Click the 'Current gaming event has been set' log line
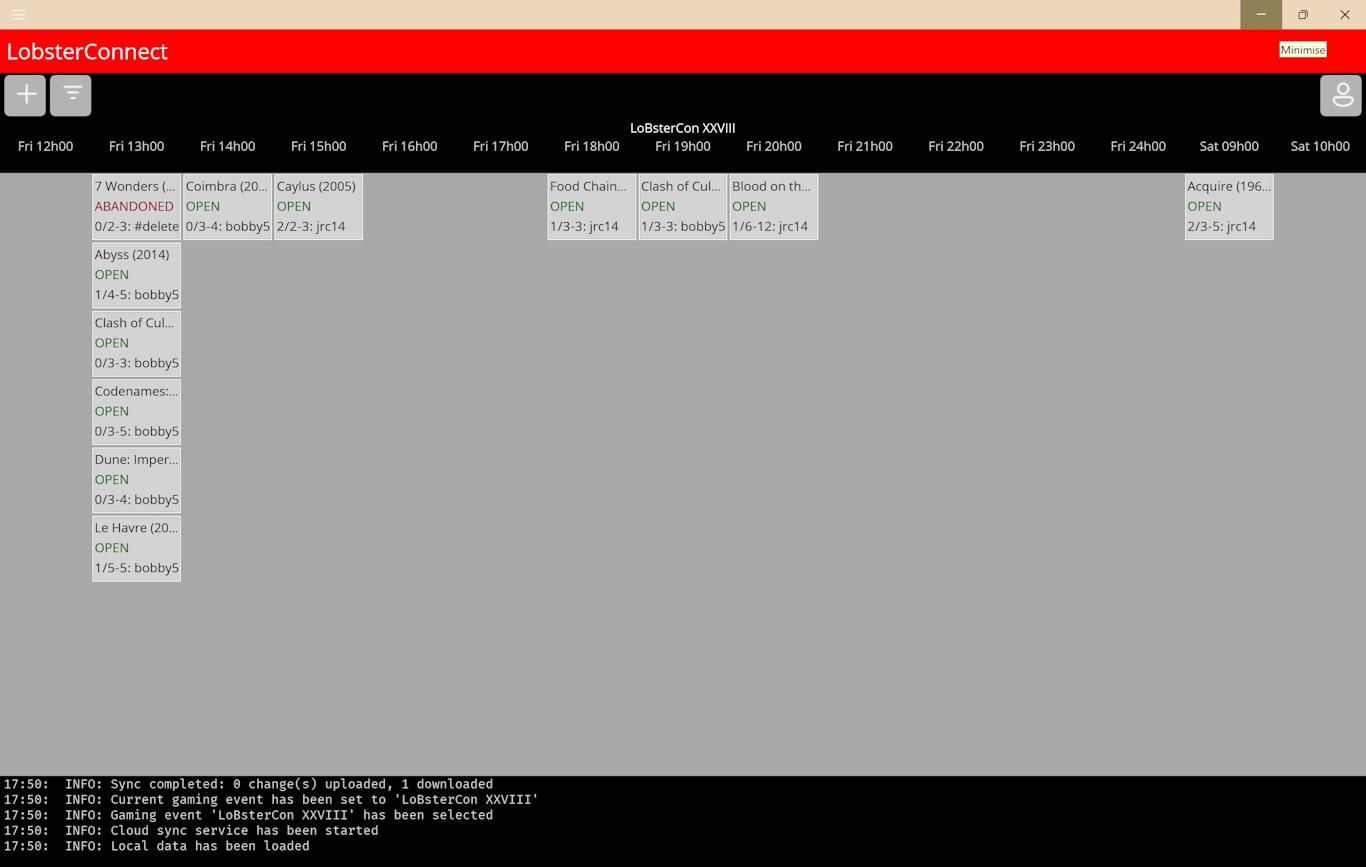The image size is (1366, 867). [271, 799]
